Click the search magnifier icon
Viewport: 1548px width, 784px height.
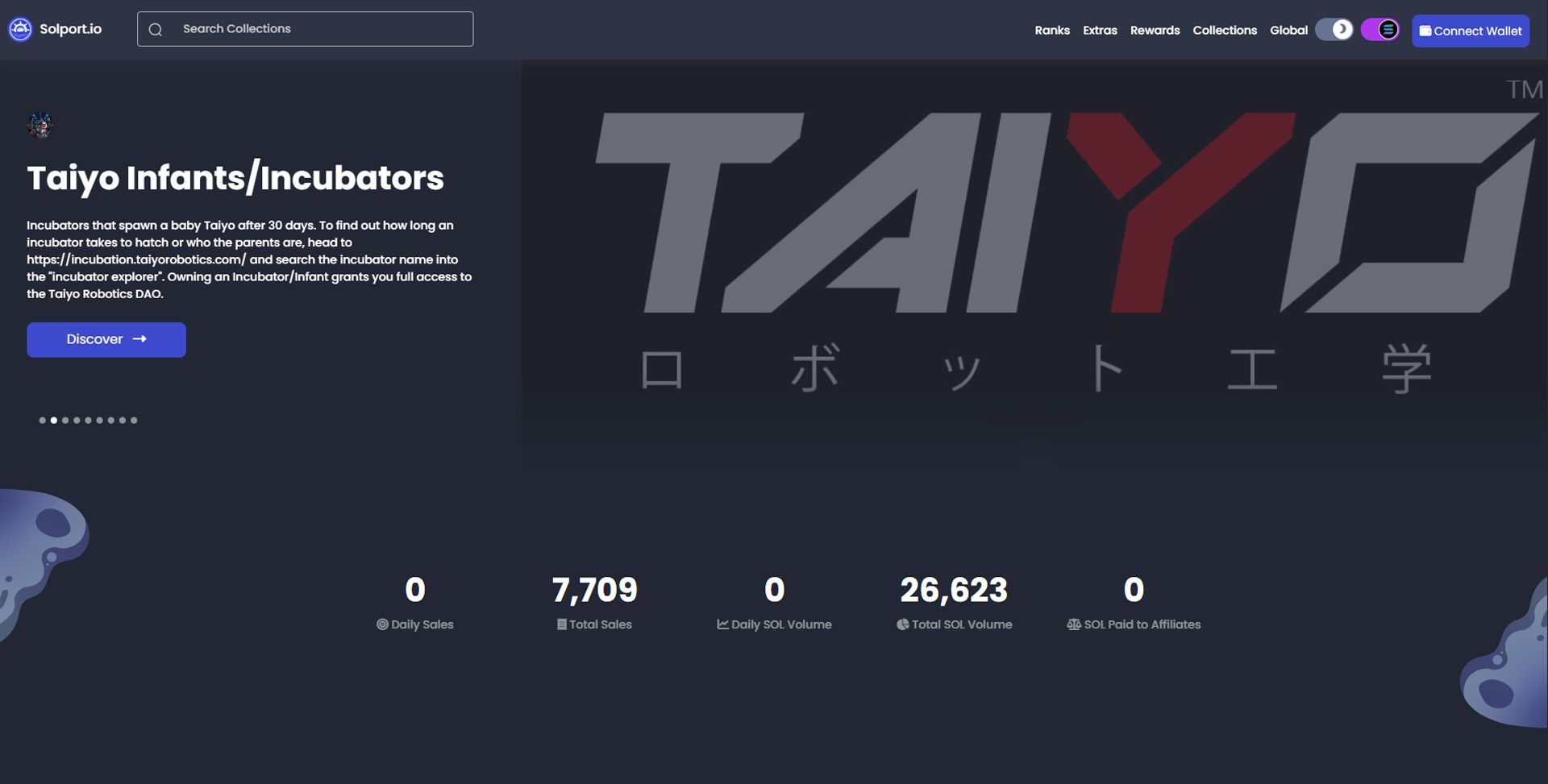click(x=156, y=30)
